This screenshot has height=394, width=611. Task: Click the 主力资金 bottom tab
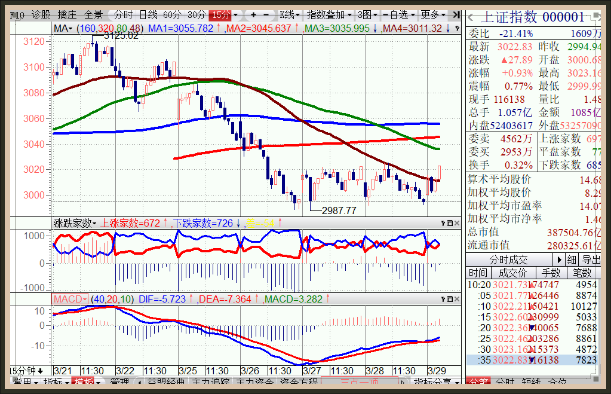(x=255, y=382)
